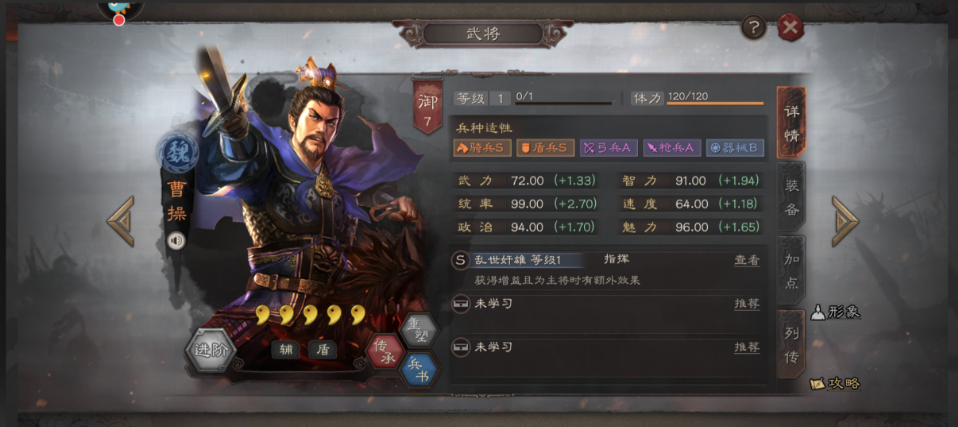Toggle the 辅 tag under the portrait

(285, 350)
